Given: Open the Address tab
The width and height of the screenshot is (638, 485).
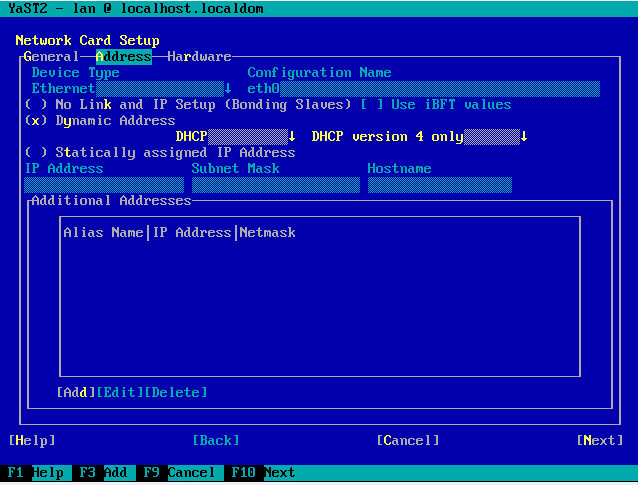Looking at the screenshot, I should point(124,56).
